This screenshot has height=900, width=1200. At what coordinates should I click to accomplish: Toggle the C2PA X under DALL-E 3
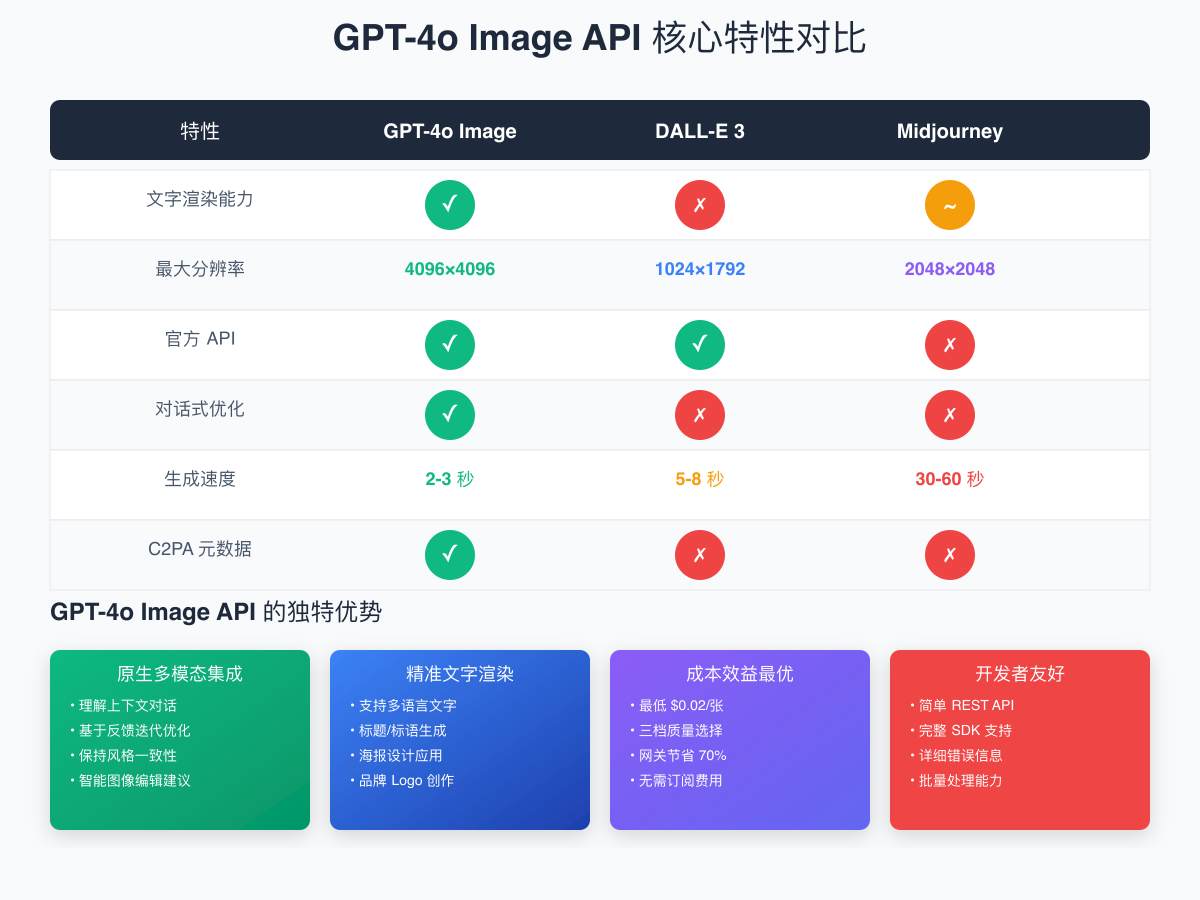pyautogui.click(x=700, y=555)
